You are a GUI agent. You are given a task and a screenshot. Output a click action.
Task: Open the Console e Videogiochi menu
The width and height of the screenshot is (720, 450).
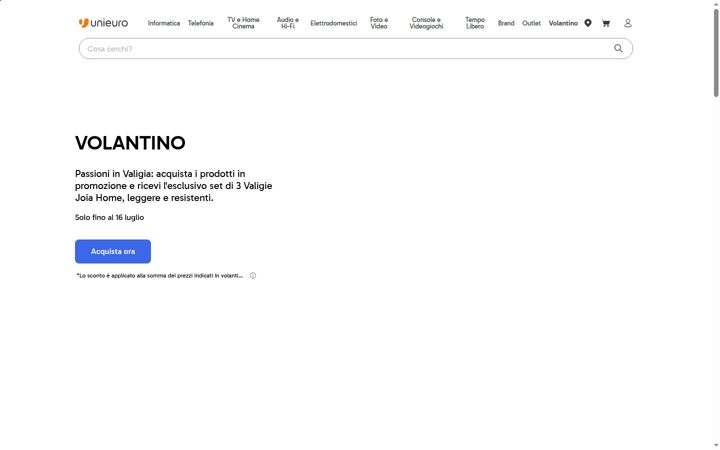[426, 23]
